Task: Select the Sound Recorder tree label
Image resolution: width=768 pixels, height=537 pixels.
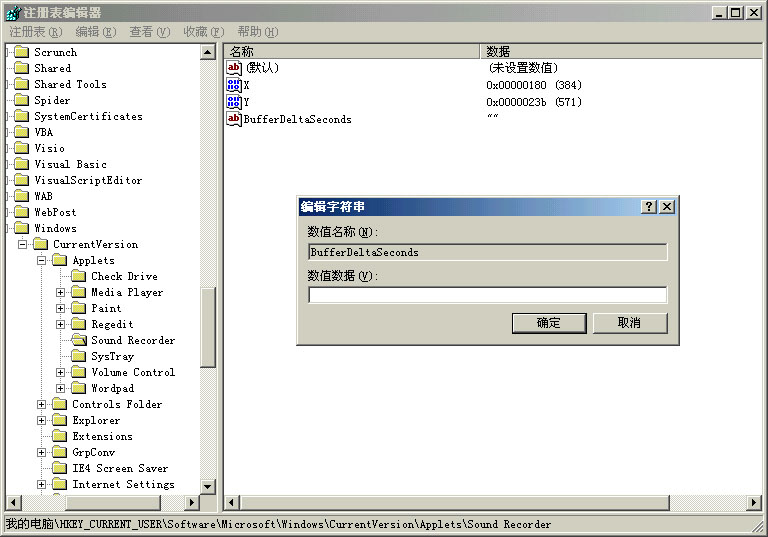Action: coord(133,340)
